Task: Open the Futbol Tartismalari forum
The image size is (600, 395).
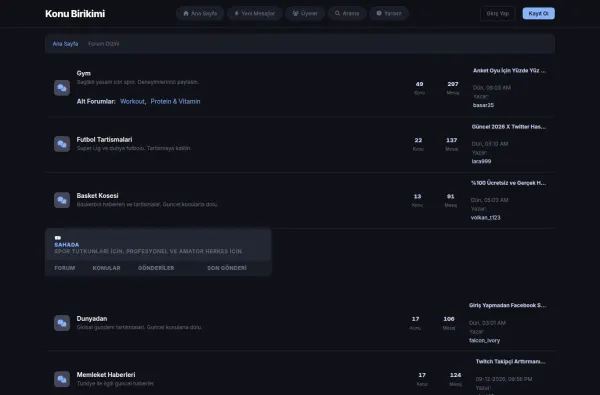Action: click(x=104, y=140)
